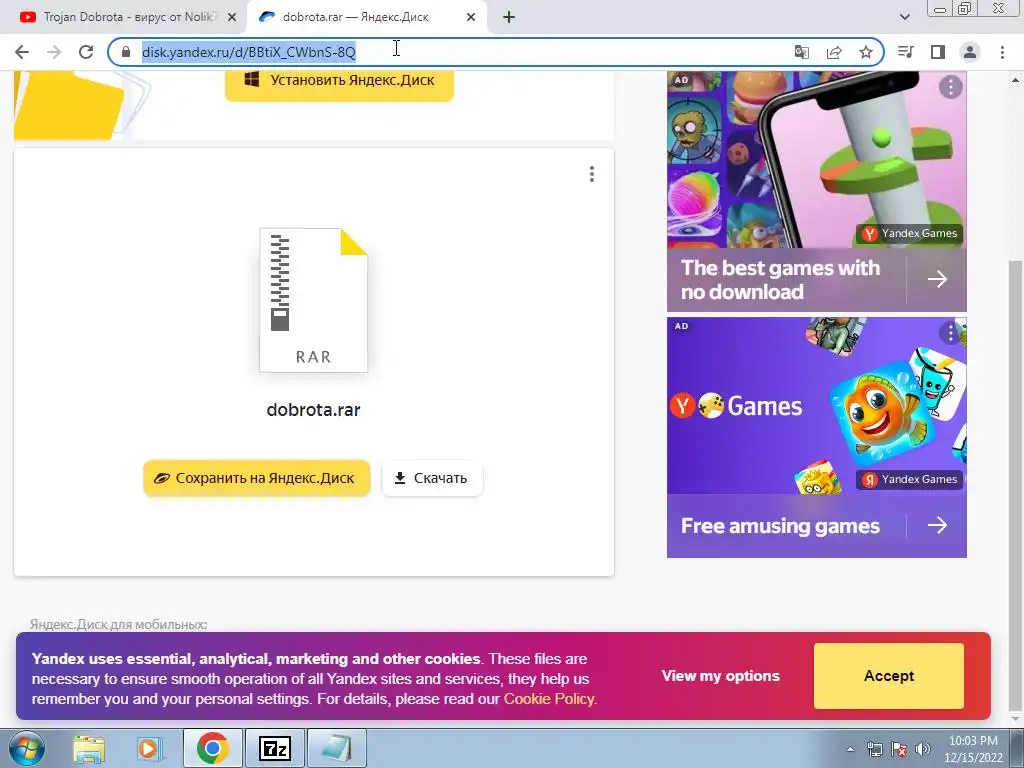Open the Y Games fish ad banner
This screenshot has width=1024, height=768.
tap(816, 406)
